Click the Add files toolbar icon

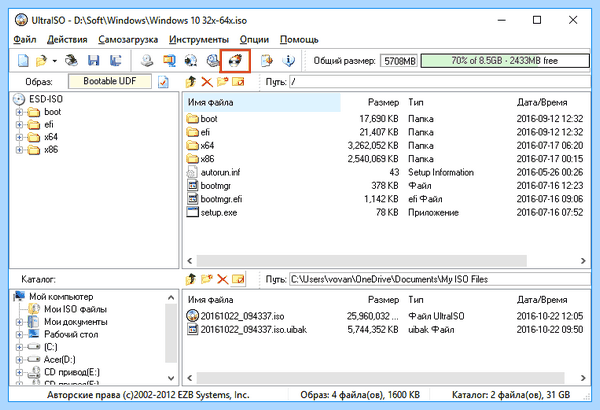tap(266, 60)
